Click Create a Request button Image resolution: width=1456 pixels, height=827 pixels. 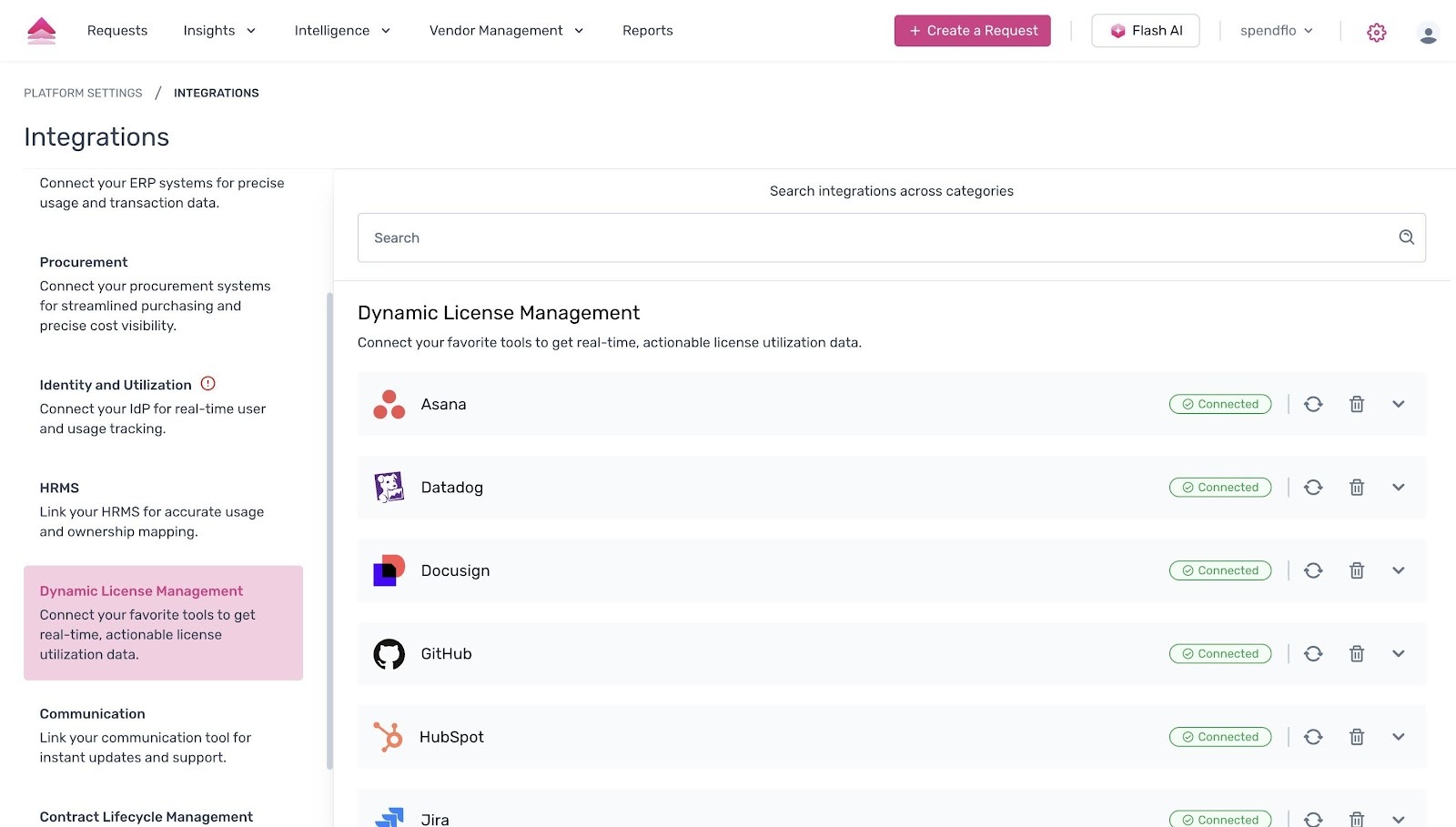coord(972,31)
